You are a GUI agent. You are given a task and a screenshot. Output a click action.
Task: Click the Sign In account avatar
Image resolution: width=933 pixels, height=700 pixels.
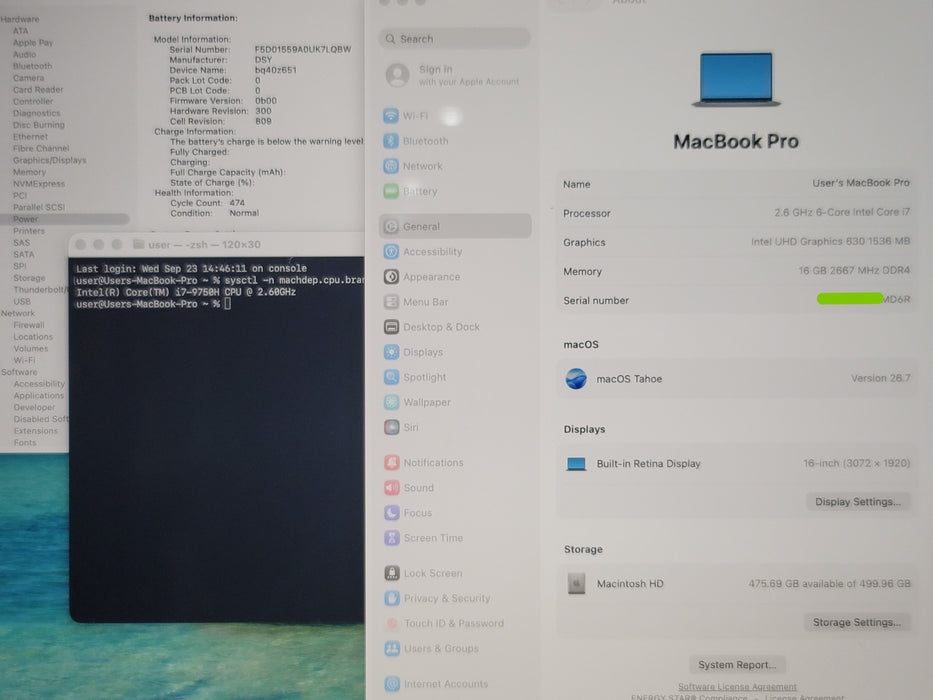397,75
